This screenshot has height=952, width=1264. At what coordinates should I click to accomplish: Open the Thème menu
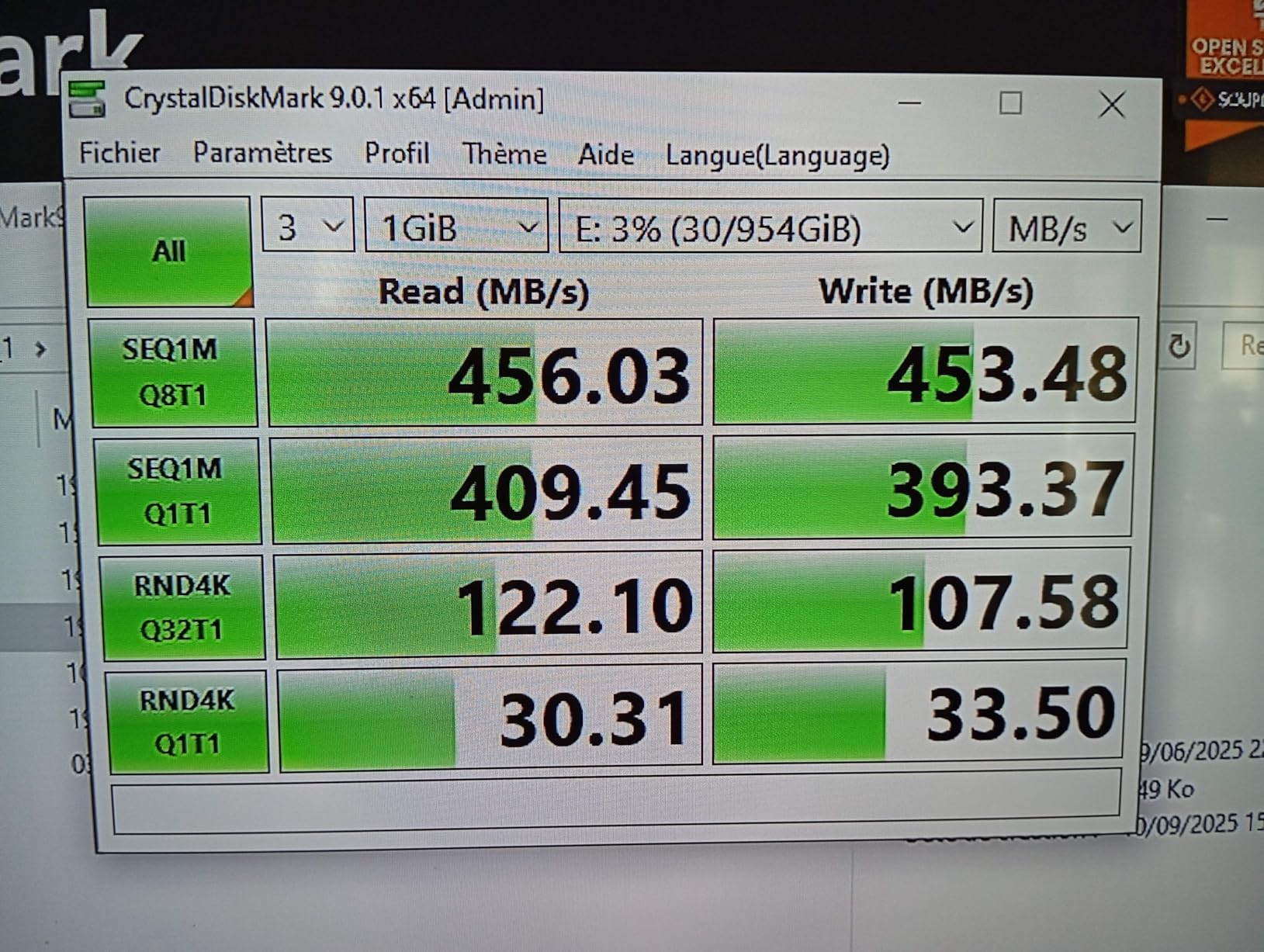click(504, 154)
